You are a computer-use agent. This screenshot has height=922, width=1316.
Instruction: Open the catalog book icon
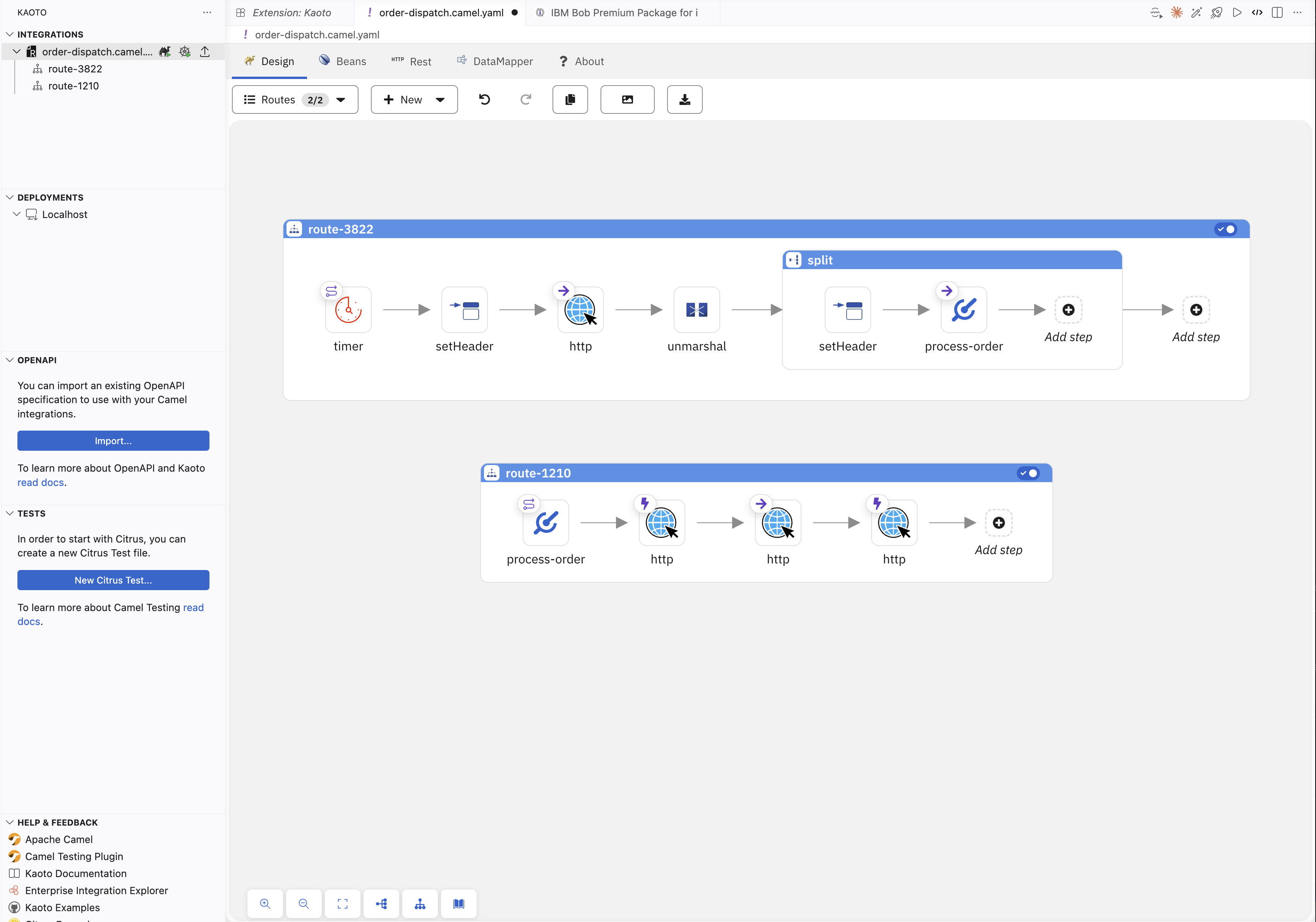(458, 904)
